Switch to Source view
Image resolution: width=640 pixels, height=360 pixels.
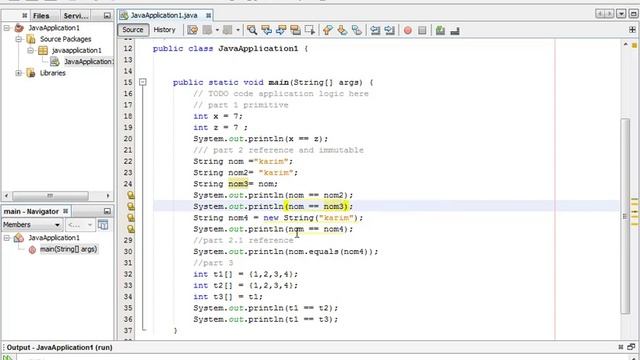(133, 30)
